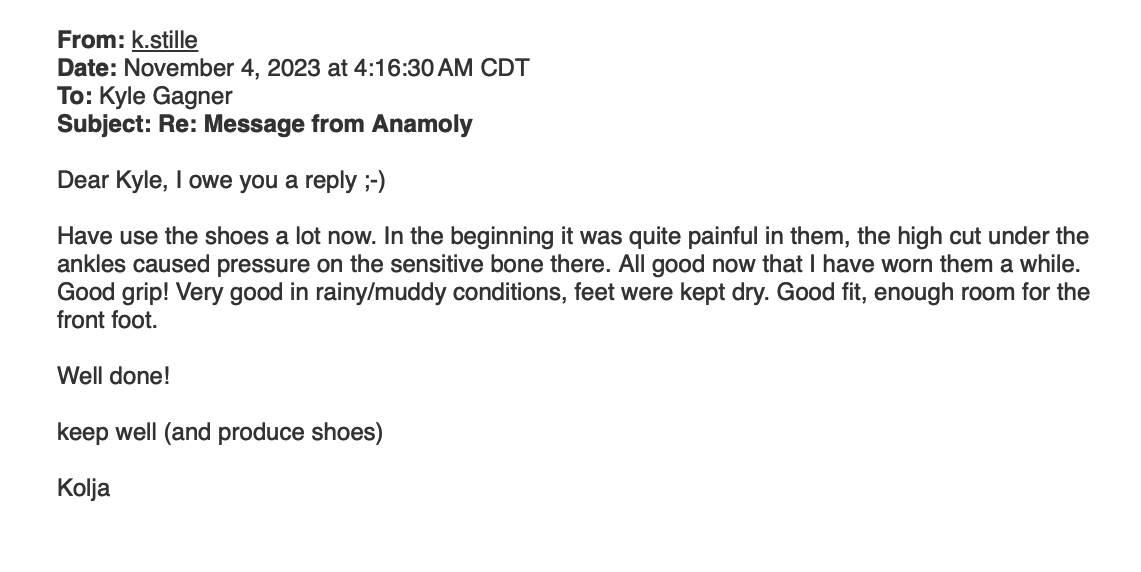Select the Date: header label
Screen dimensions: 1141x572
tap(87, 68)
